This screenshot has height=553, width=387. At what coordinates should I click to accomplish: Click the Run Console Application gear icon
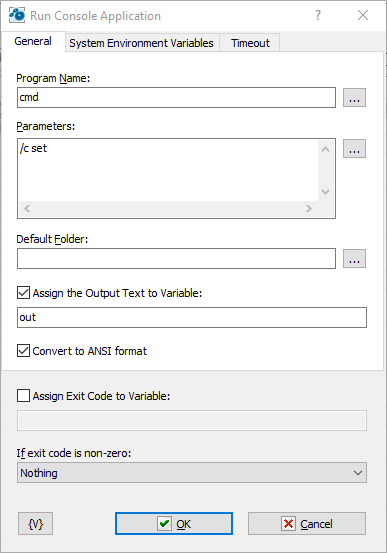coord(17,16)
